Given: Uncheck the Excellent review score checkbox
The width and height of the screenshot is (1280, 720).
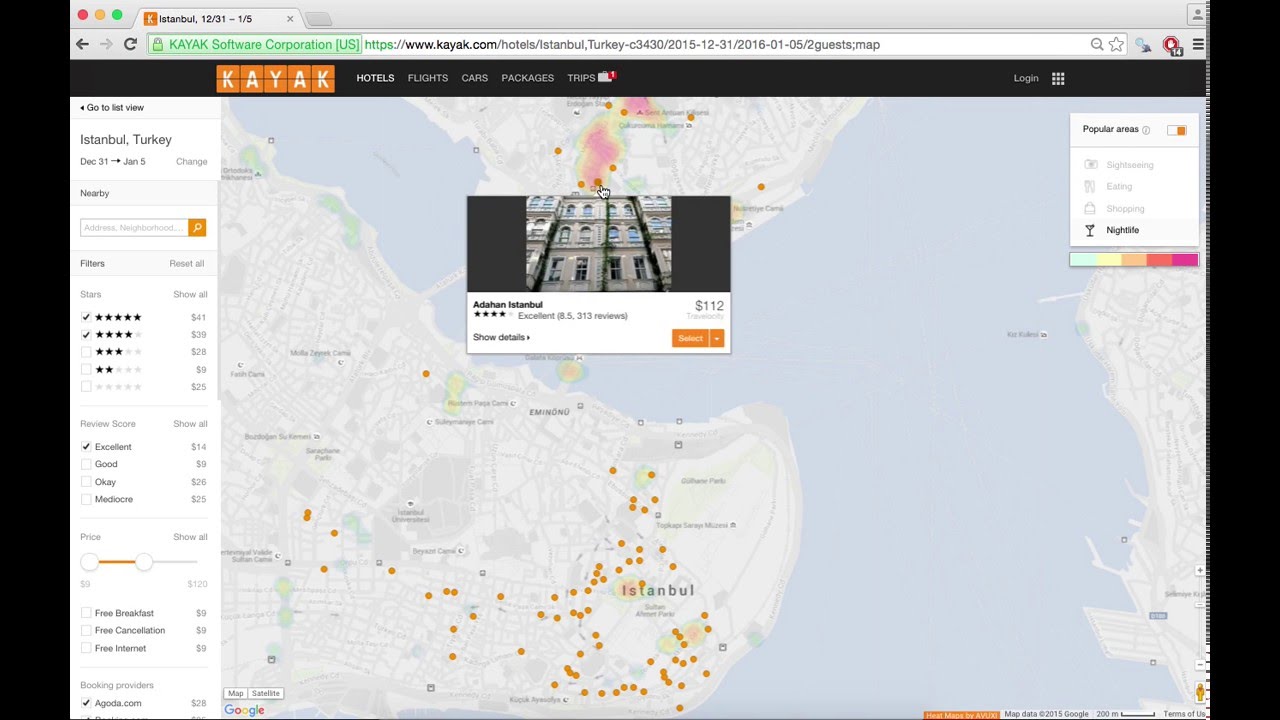Looking at the screenshot, I should 86,447.
